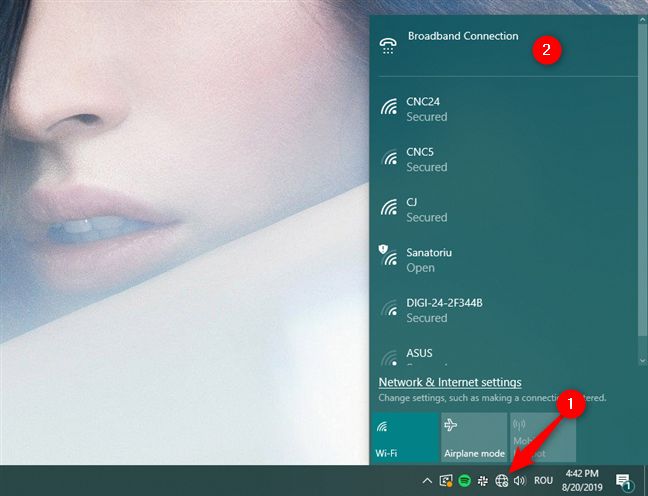Open Action Center notifications icon
The width and height of the screenshot is (648, 496).
click(624, 481)
